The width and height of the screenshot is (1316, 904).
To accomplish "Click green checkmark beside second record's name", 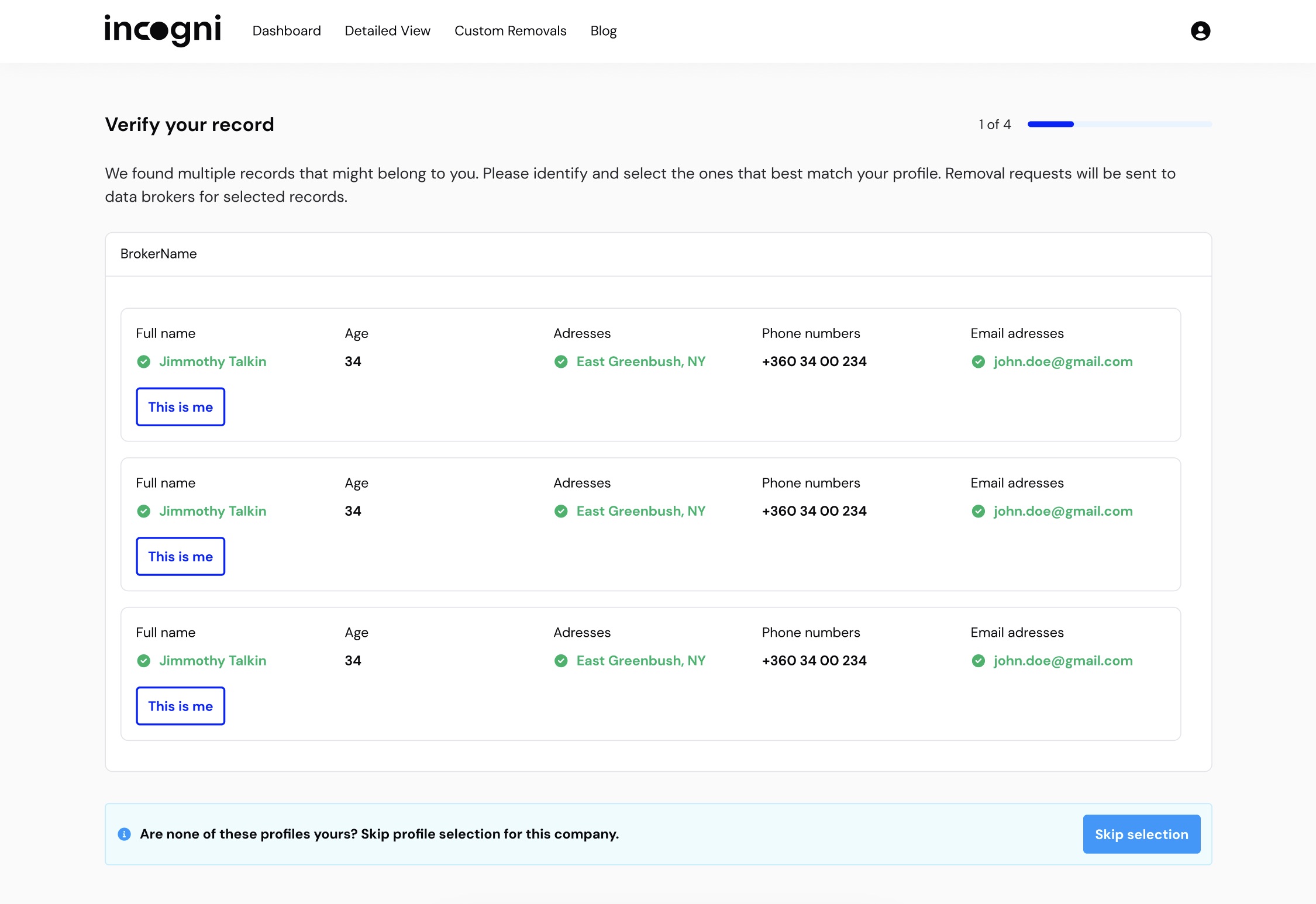I will (x=144, y=512).
